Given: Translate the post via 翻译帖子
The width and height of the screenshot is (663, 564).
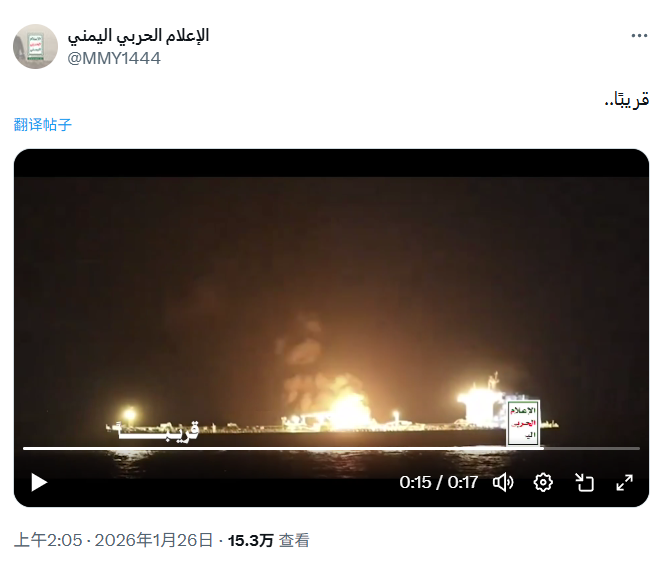Looking at the screenshot, I should pyautogui.click(x=43, y=125).
